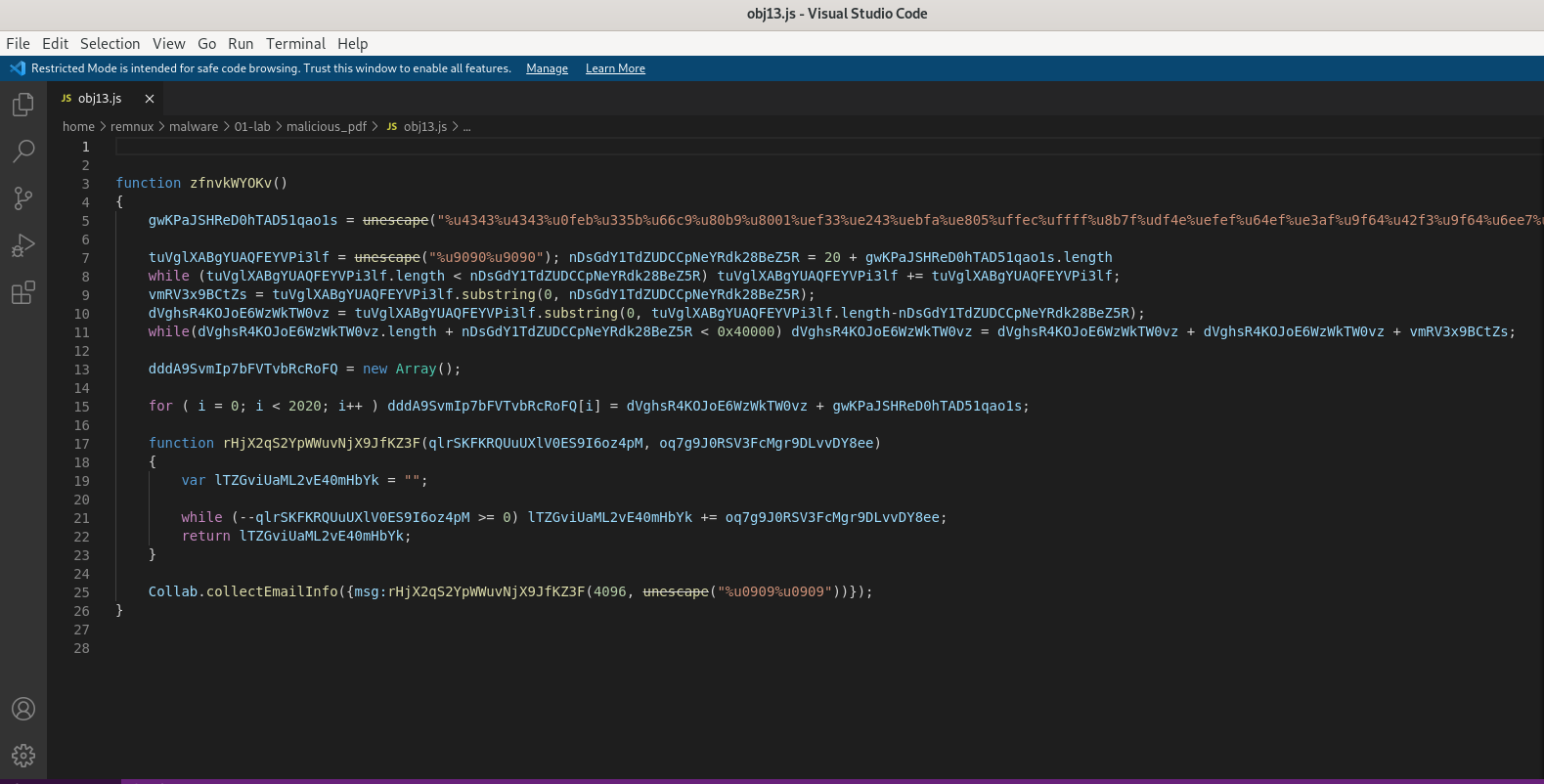The height and width of the screenshot is (784, 1544).
Task: Click the VS Code logo in restricted banner
Action: point(18,68)
